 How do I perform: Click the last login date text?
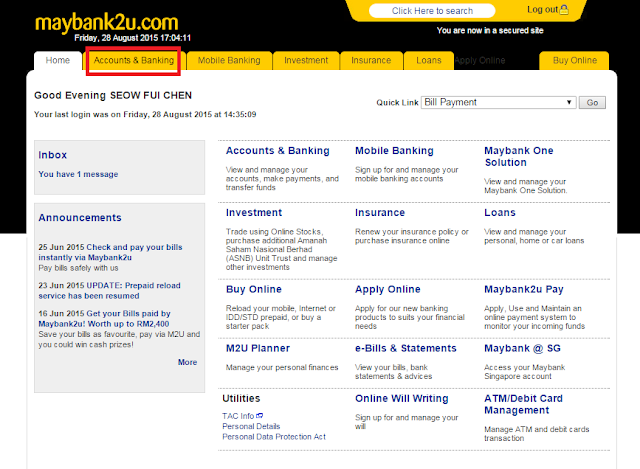pyautogui.click(x=145, y=115)
